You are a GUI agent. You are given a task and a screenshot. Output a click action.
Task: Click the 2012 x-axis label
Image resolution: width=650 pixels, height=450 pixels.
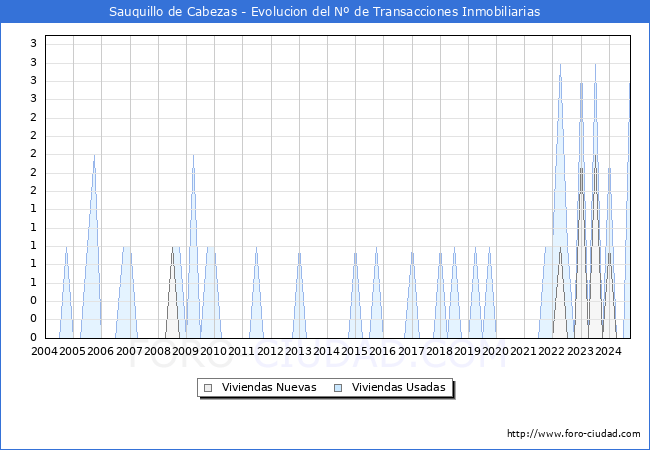tap(270, 351)
